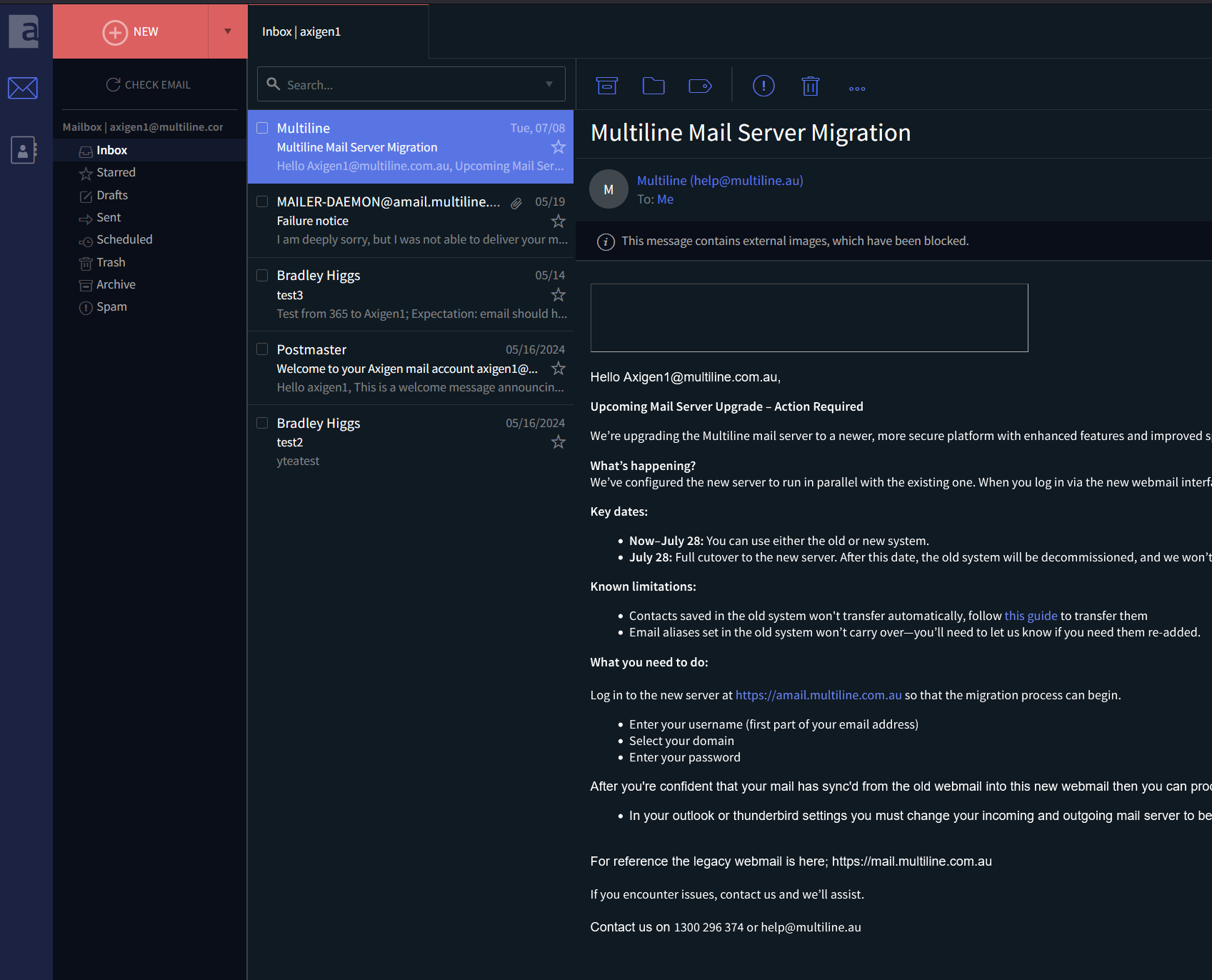Select the Bradley Higgs test3 checkbox
1212x980 pixels.
(x=262, y=275)
